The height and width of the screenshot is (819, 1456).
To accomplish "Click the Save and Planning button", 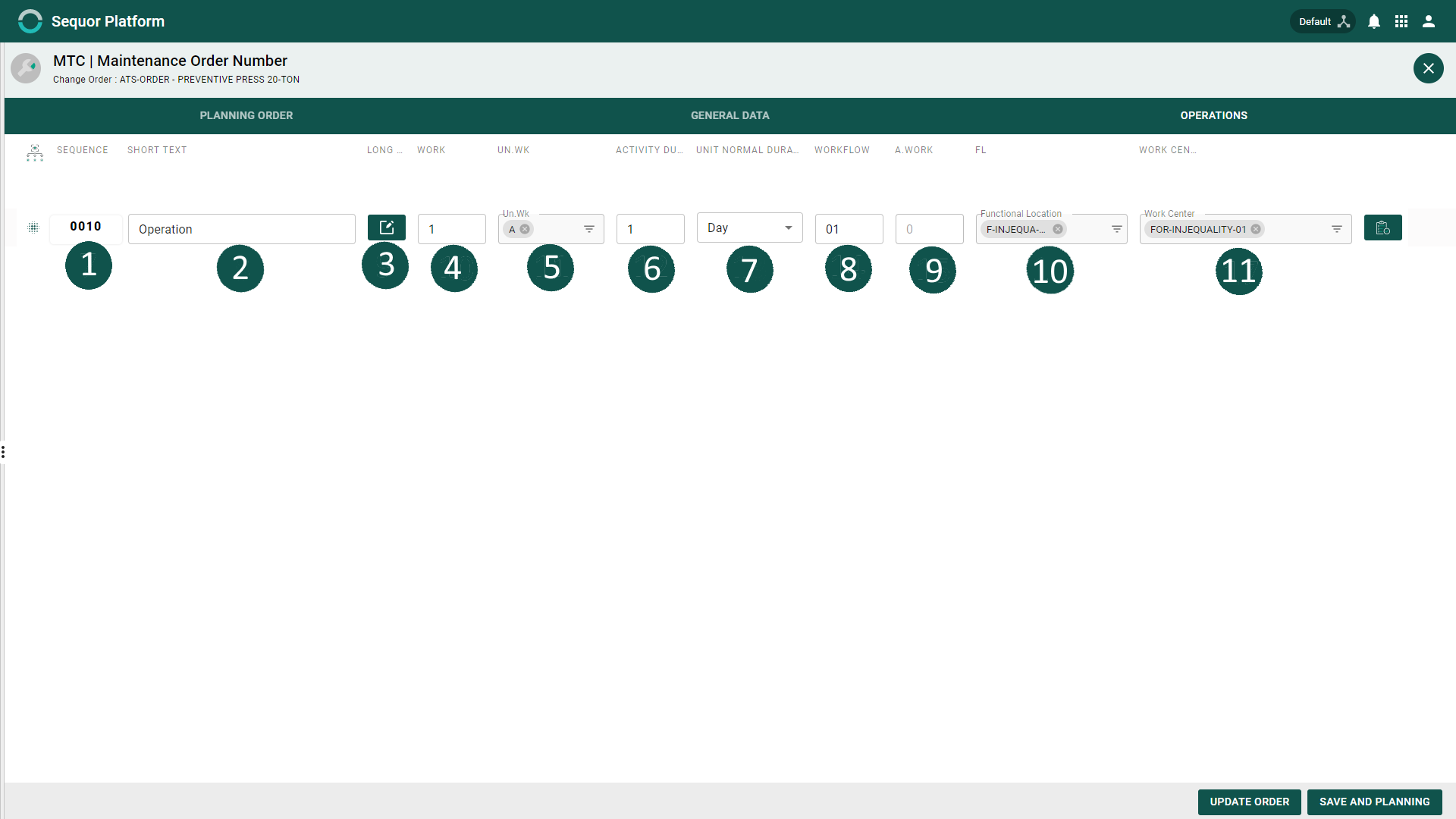I will coord(1374,802).
